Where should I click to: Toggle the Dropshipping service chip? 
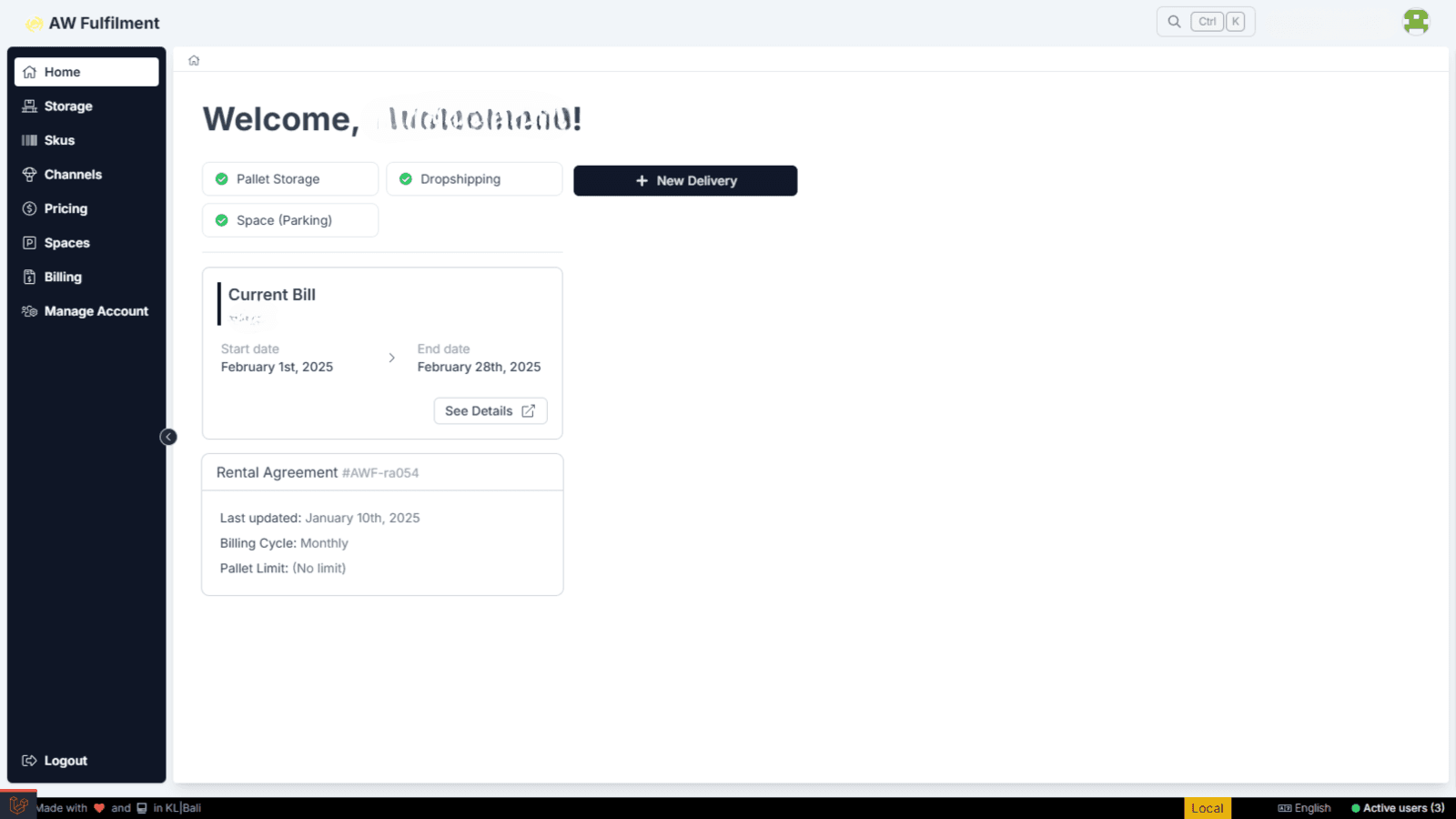tap(474, 179)
